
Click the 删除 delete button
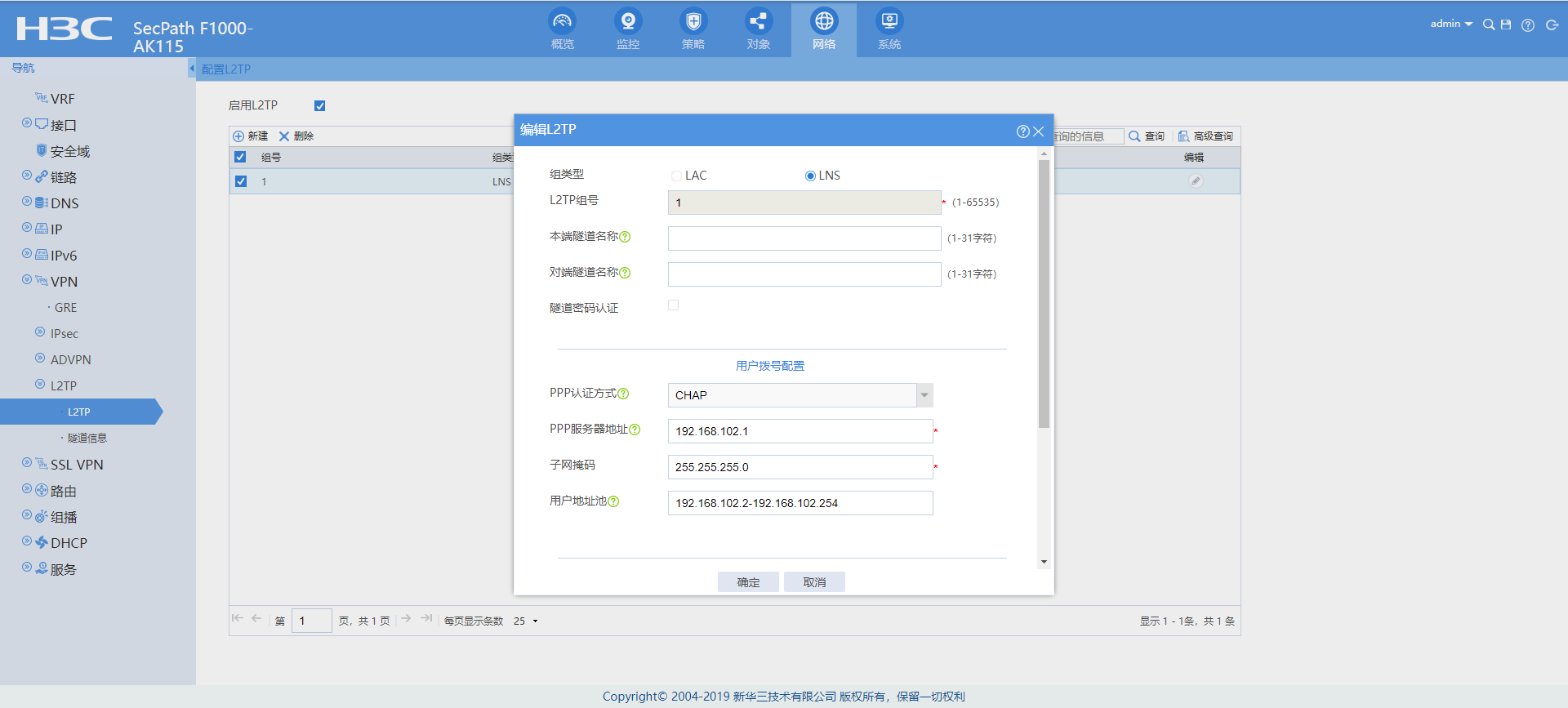click(296, 136)
